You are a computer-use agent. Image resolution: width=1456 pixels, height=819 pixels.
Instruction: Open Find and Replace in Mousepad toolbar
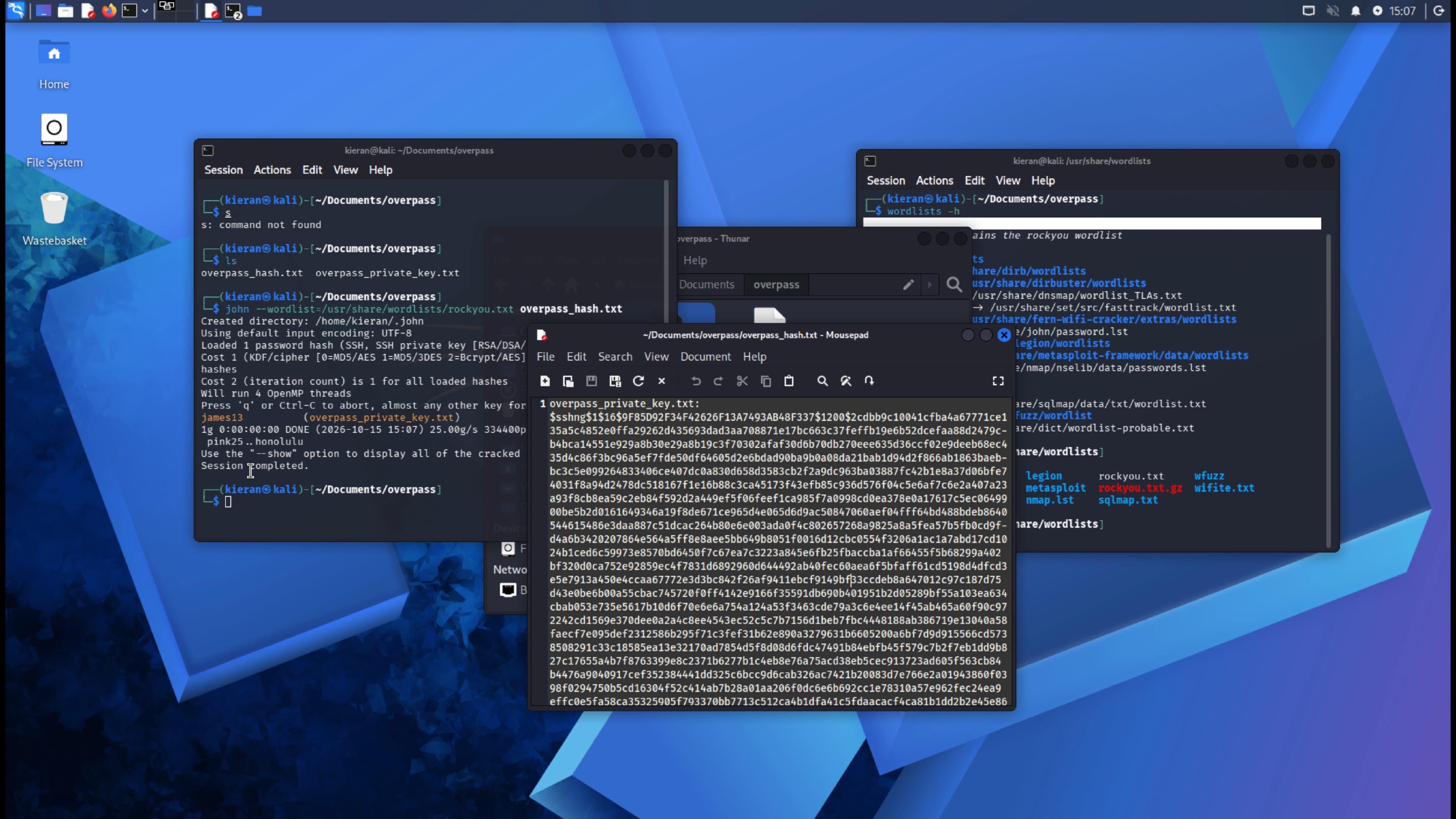point(846,381)
